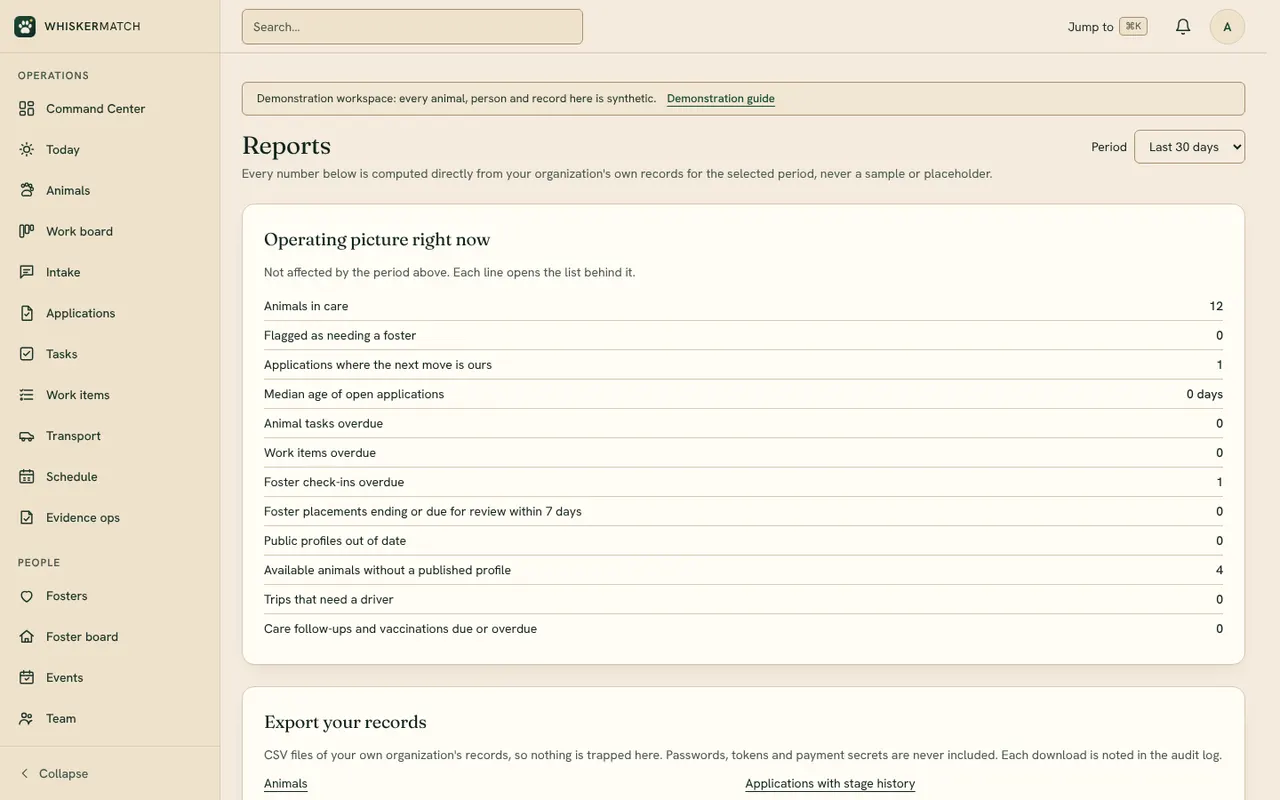Open notifications via the bell icon
This screenshot has width=1280, height=800.
pyautogui.click(x=1183, y=26)
